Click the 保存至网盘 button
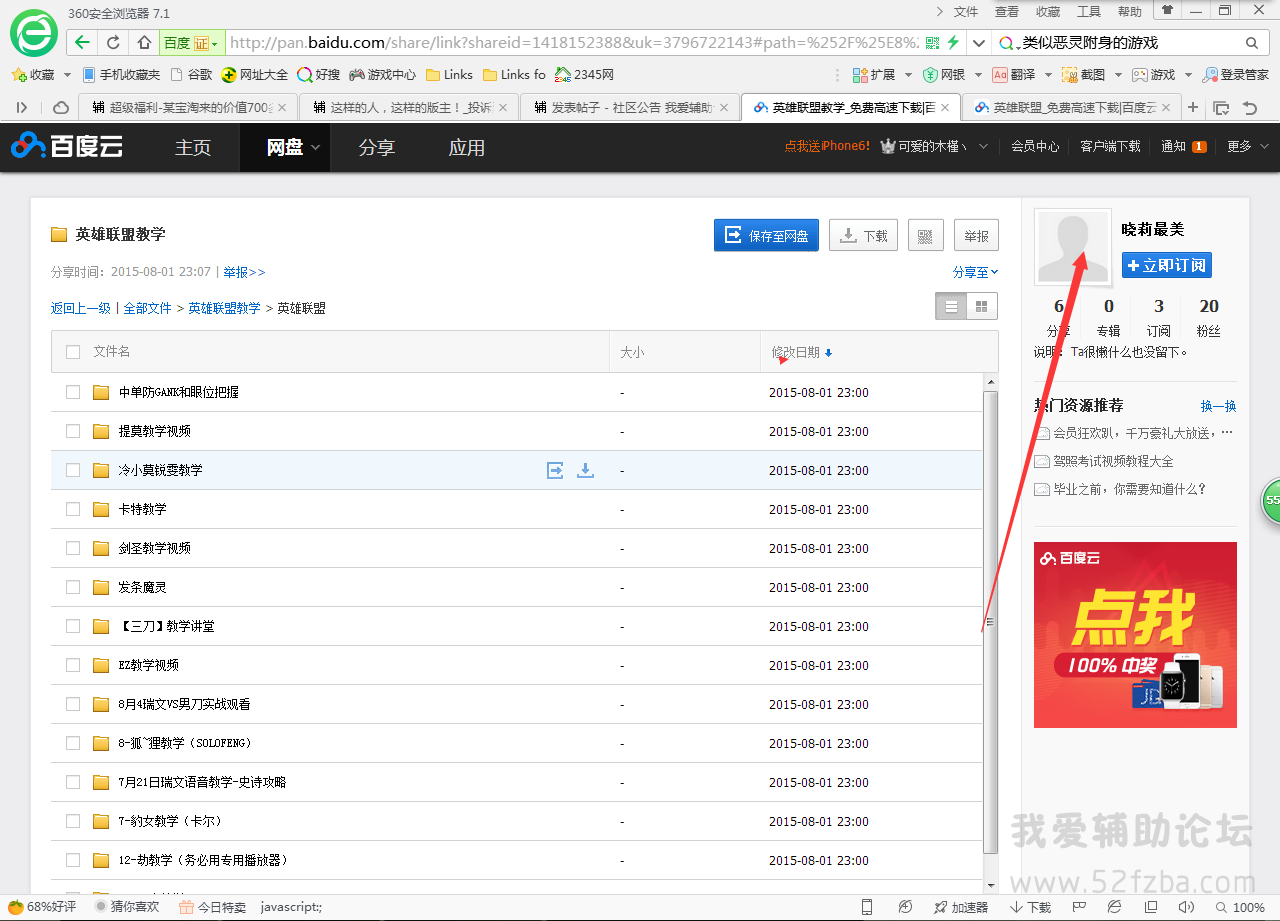The height and width of the screenshot is (921, 1280). (x=767, y=236)
